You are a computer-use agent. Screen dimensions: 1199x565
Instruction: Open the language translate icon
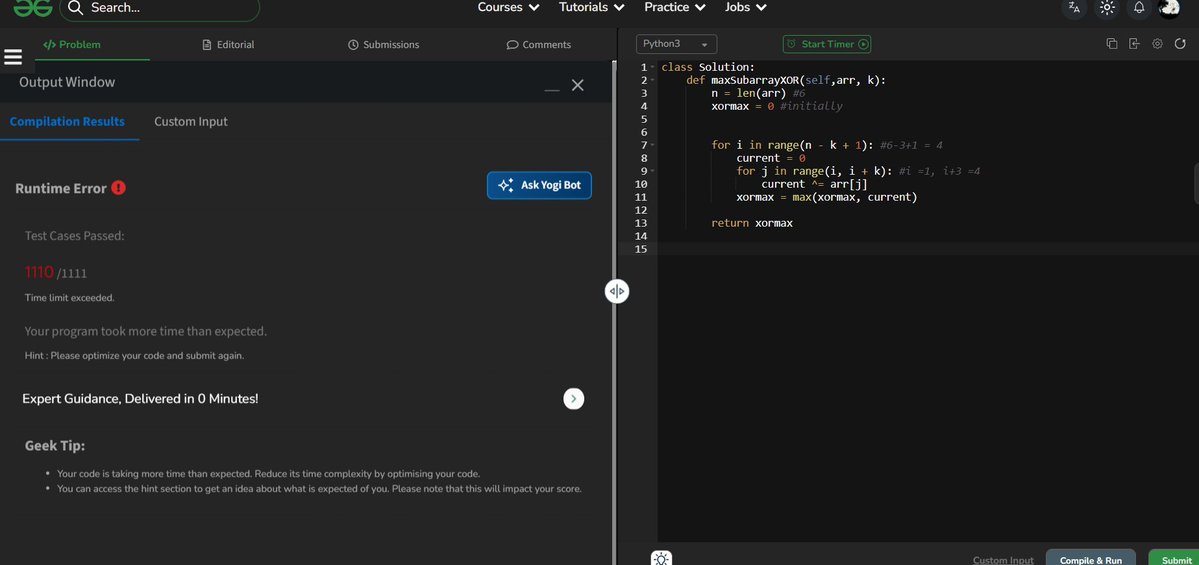pos(1074,8)
